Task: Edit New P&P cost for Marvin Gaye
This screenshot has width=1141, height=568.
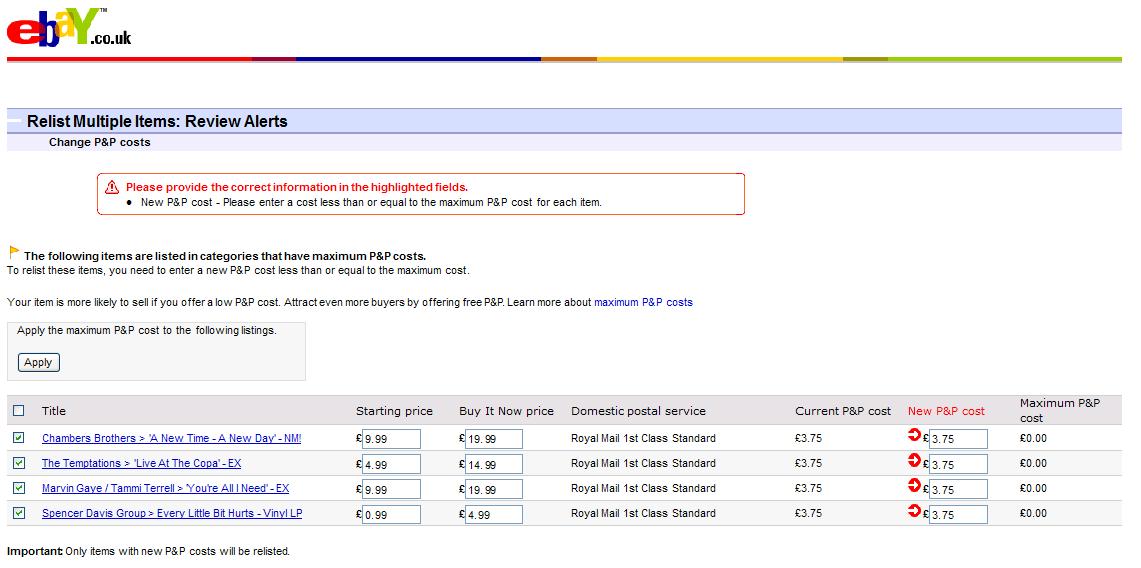Action: [958, 489]
